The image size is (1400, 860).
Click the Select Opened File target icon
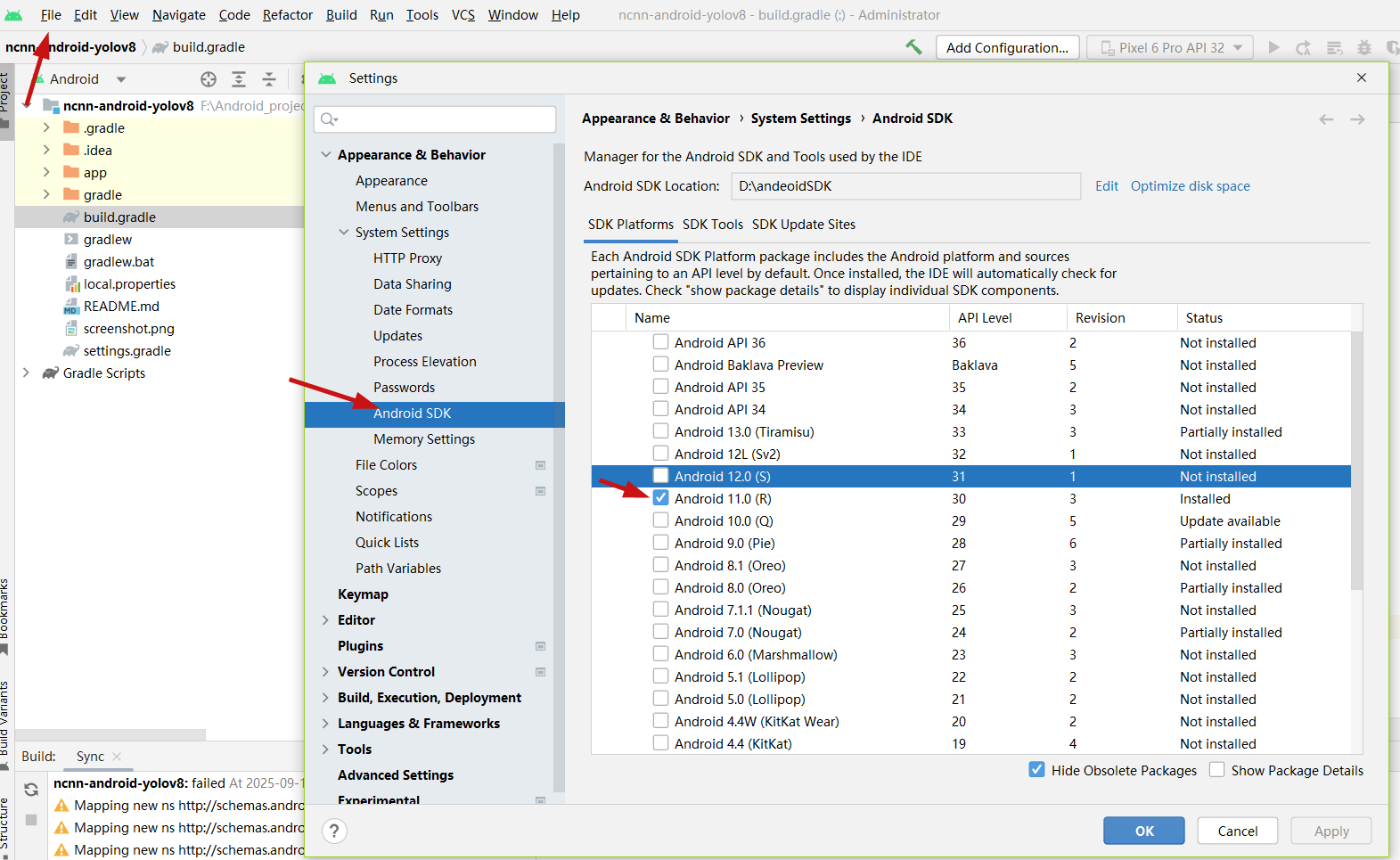tap(209, 79)
